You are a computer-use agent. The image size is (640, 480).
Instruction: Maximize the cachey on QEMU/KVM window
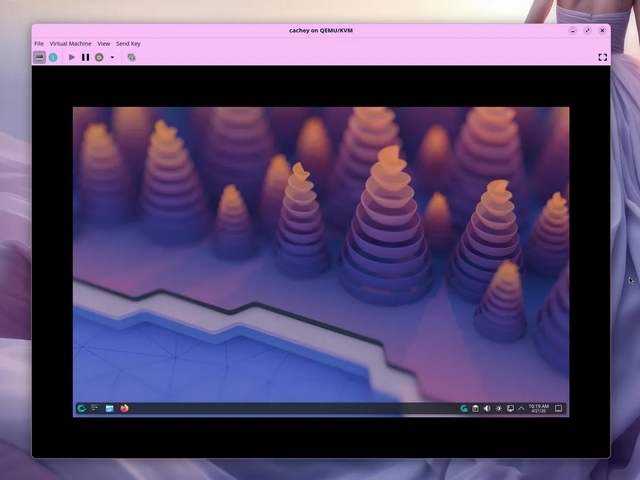pos(587,31)
